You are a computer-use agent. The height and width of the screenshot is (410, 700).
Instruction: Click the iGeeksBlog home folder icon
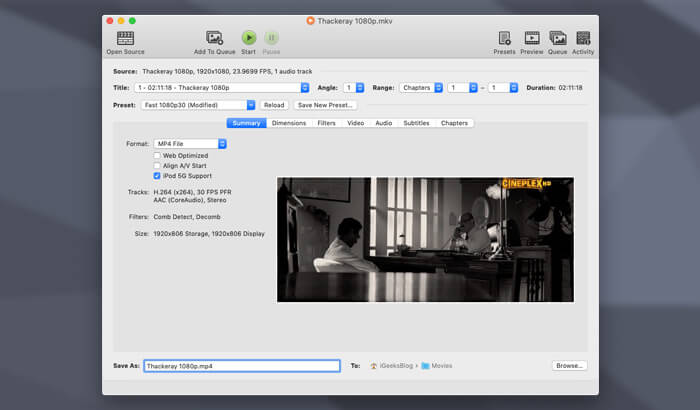(373, 366)
